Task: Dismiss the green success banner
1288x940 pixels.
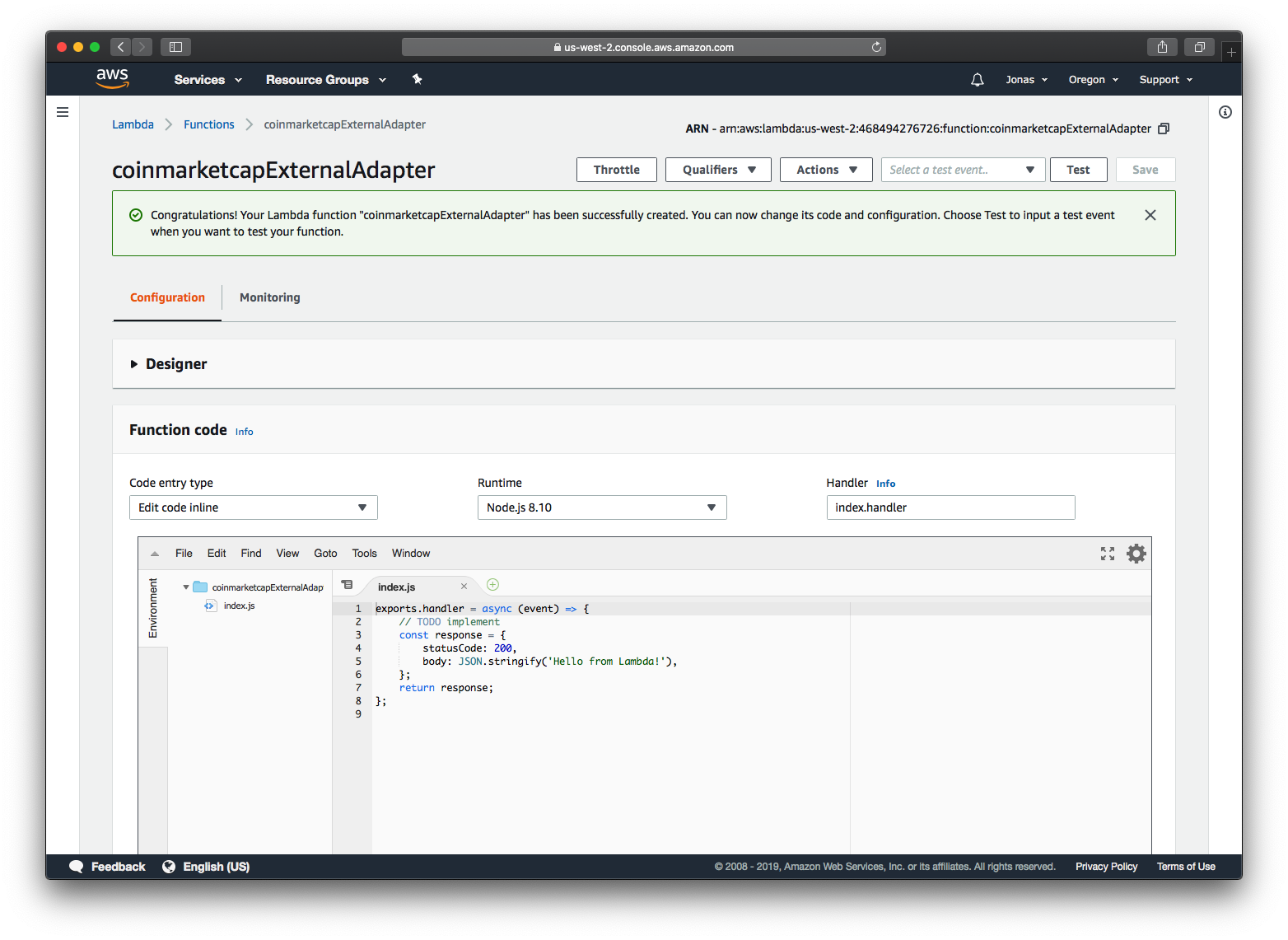Action: (x=1150, y=215)
